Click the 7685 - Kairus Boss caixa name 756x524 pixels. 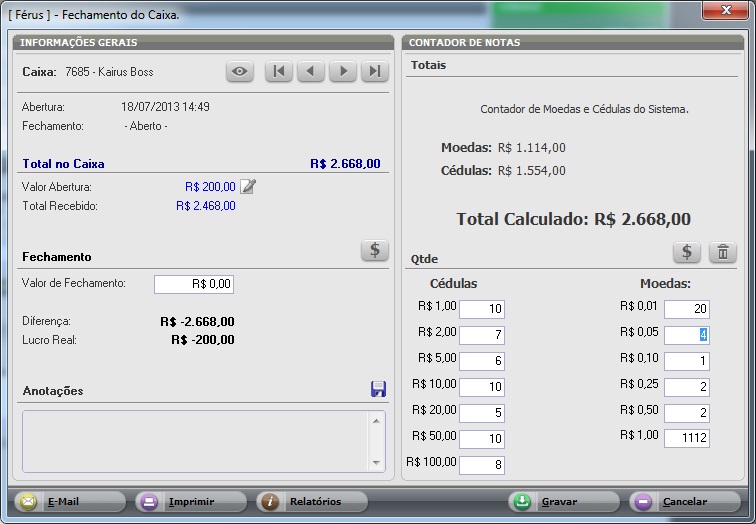pos(109,72)
